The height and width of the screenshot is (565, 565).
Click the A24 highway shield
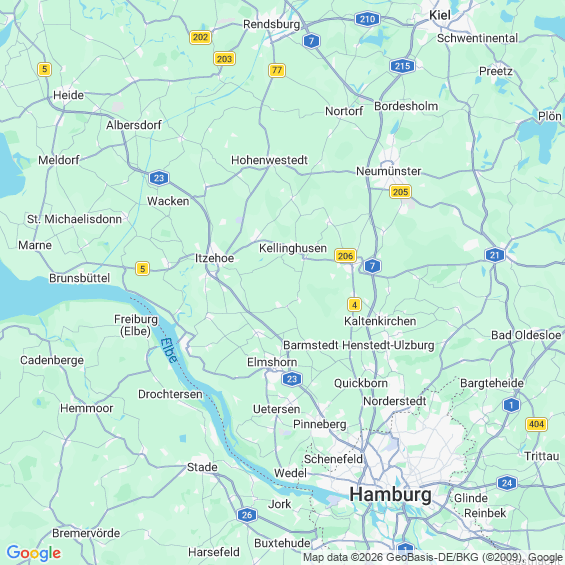click(506, 483)
